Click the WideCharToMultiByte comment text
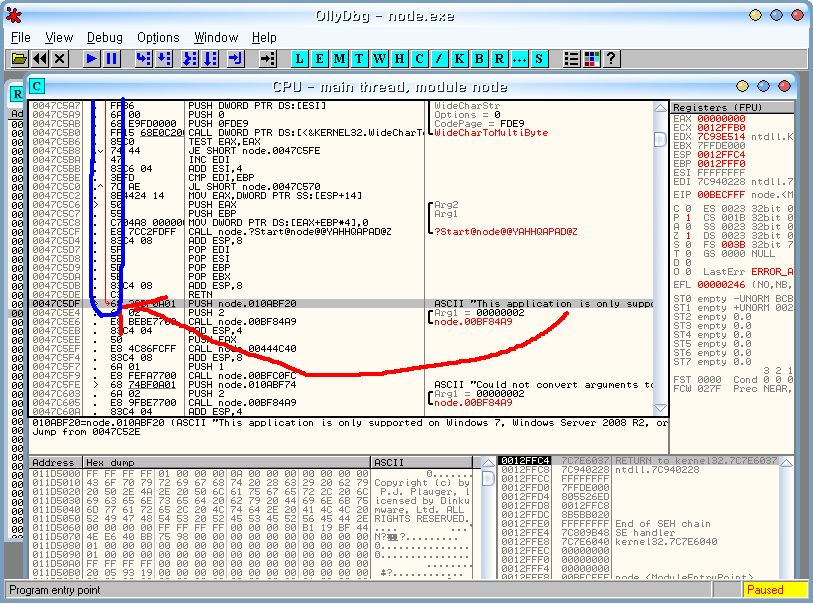The height and width of the screenshot is (604, 813). (491, 133)
